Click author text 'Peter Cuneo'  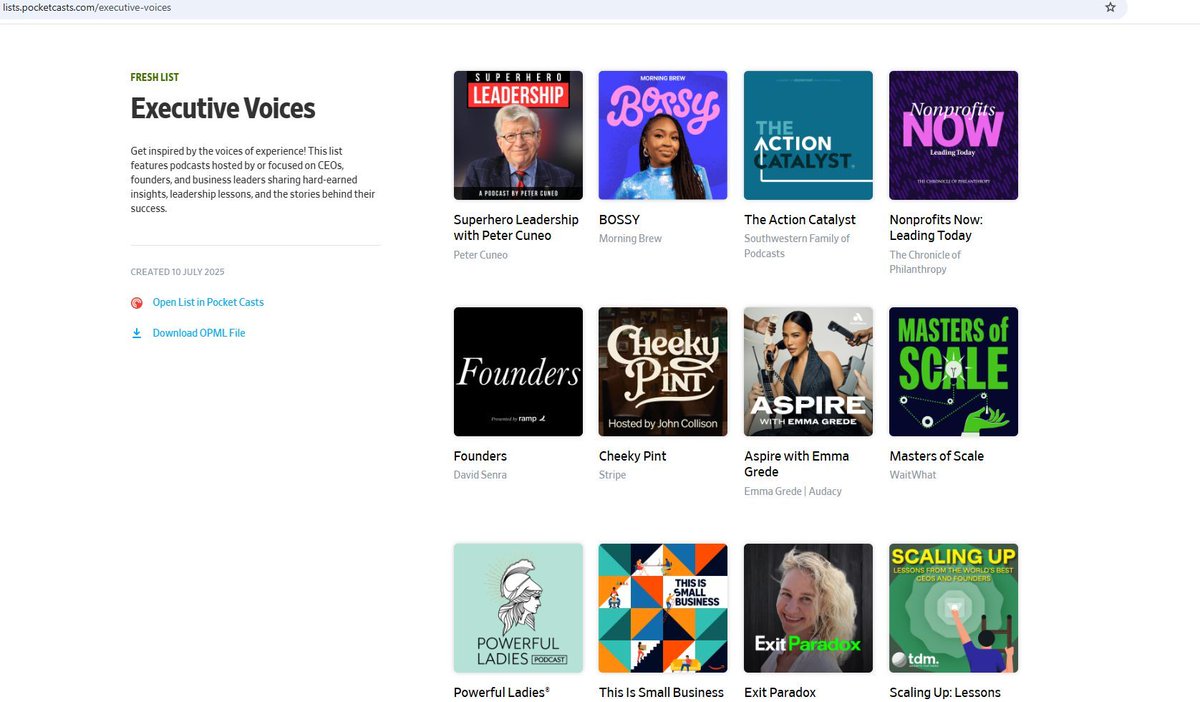click(481, 255)
